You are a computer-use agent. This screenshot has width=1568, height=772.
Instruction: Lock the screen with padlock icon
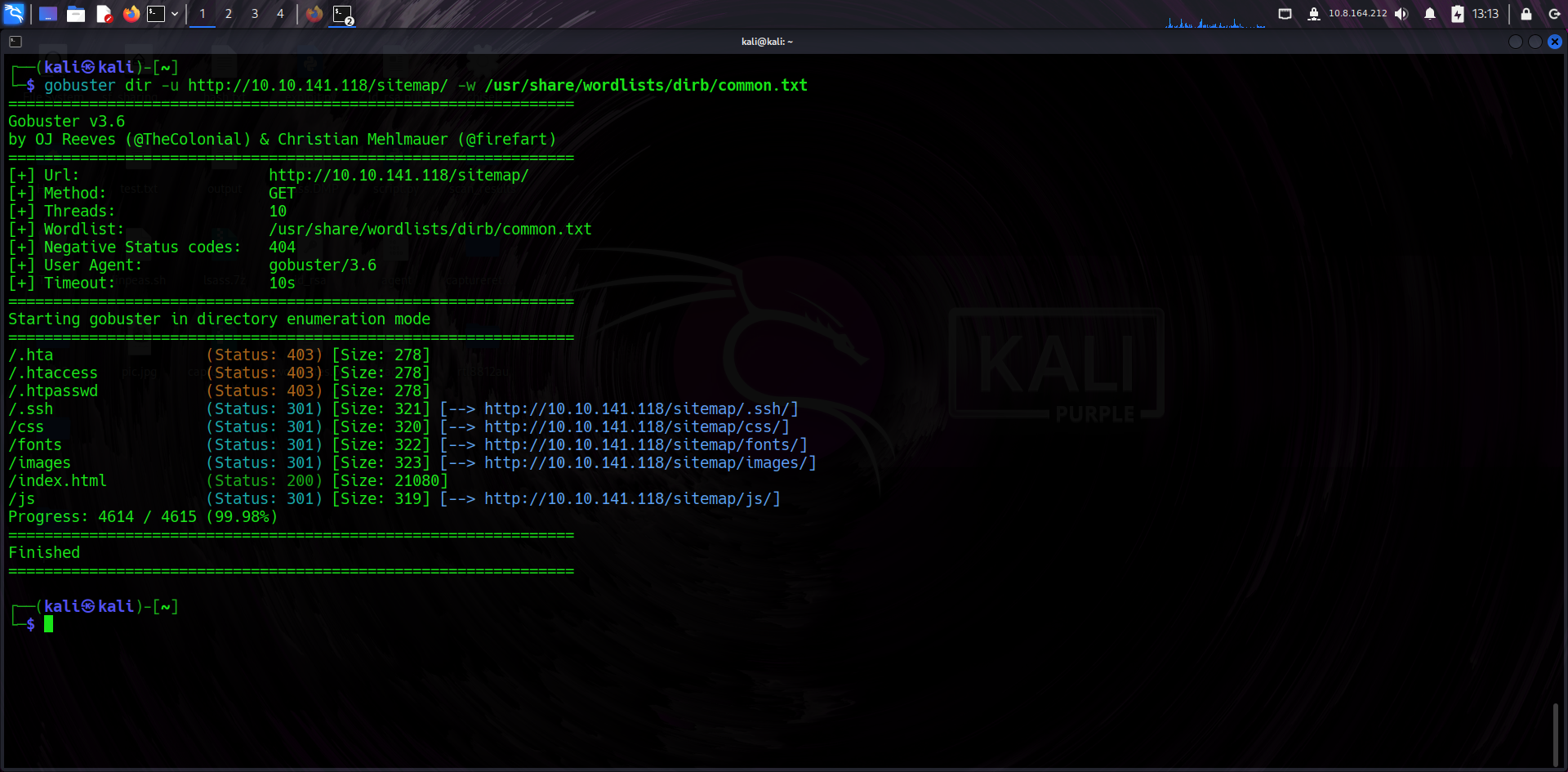(1526, 14)
